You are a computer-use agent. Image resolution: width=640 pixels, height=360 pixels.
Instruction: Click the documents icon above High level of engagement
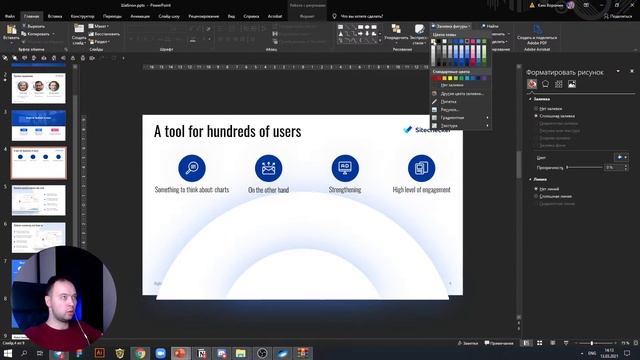(x=421, y=168)
